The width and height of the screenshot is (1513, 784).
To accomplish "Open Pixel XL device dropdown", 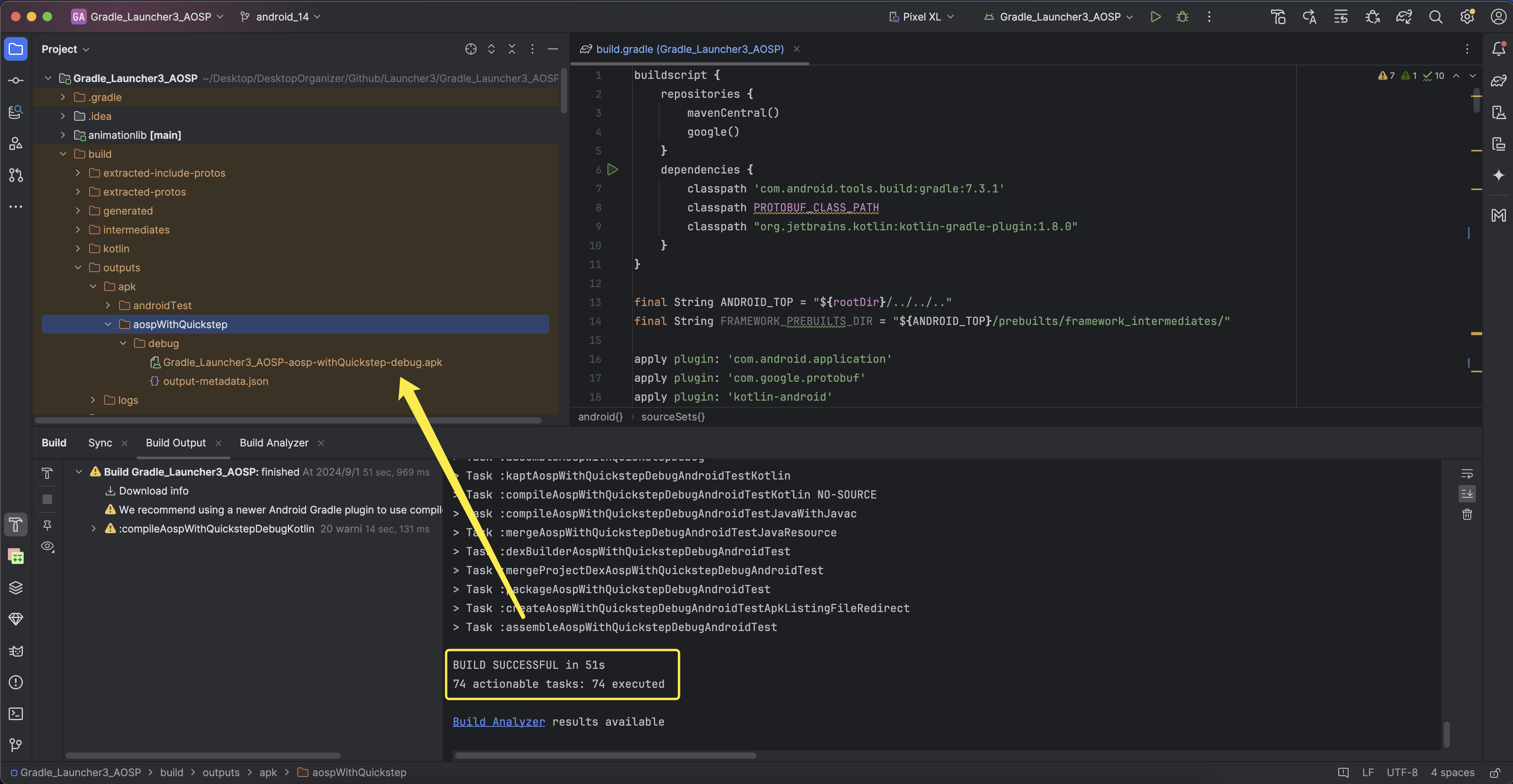I will pyautogui.click(x=921, y=17).
